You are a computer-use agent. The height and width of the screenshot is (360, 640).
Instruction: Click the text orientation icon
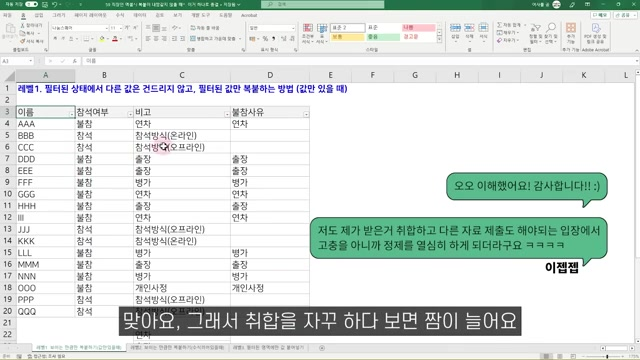[175, 28]
